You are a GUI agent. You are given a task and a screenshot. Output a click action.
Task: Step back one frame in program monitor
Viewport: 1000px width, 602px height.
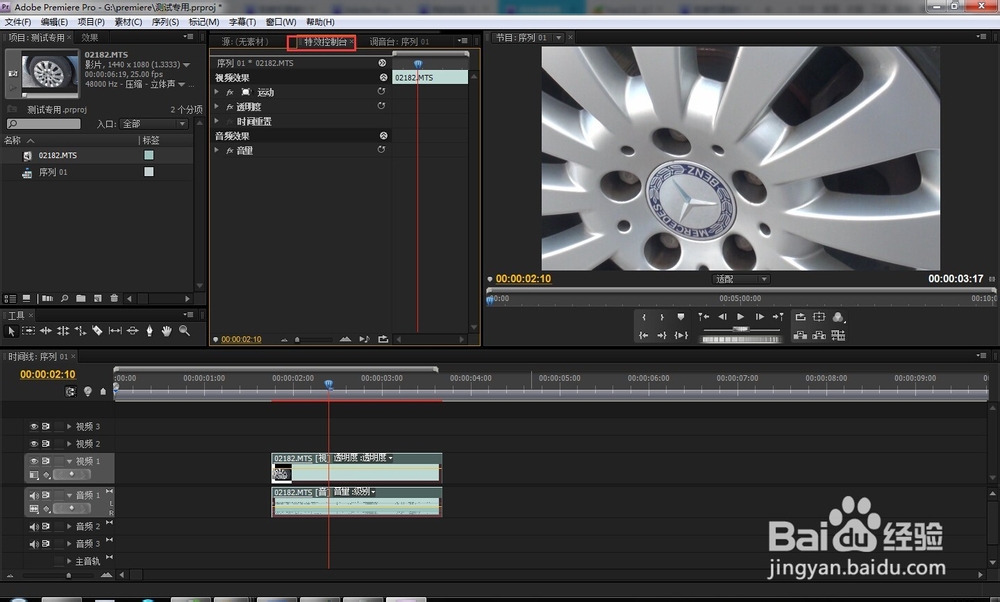tap(723, 317)
